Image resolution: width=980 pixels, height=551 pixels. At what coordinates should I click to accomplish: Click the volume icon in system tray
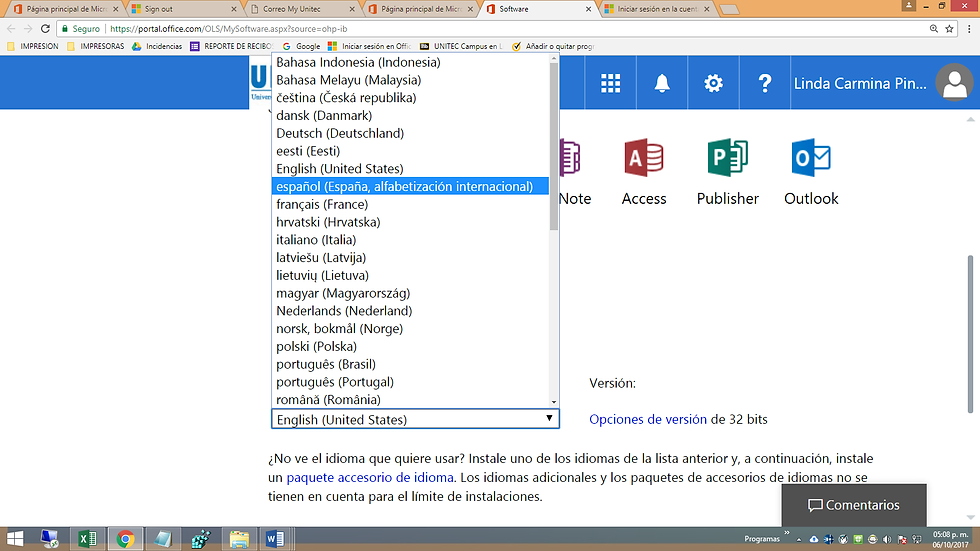click(x=887, y=540)
